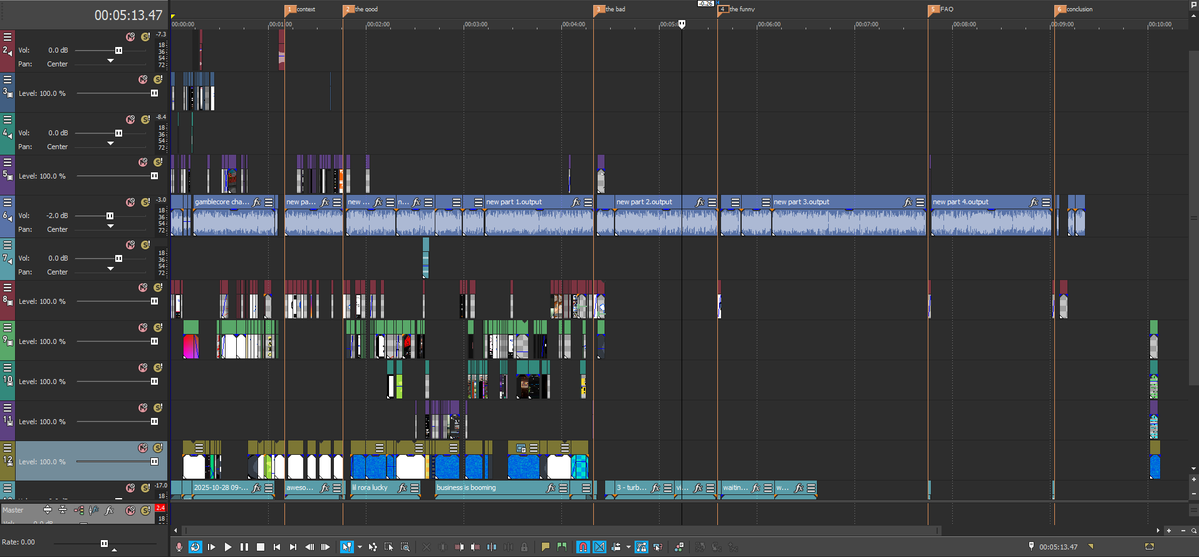This screenshot has width=1199, height=557.
Task: Toggle Enable Snapping magnet button
Action: [x=582, y=547]
